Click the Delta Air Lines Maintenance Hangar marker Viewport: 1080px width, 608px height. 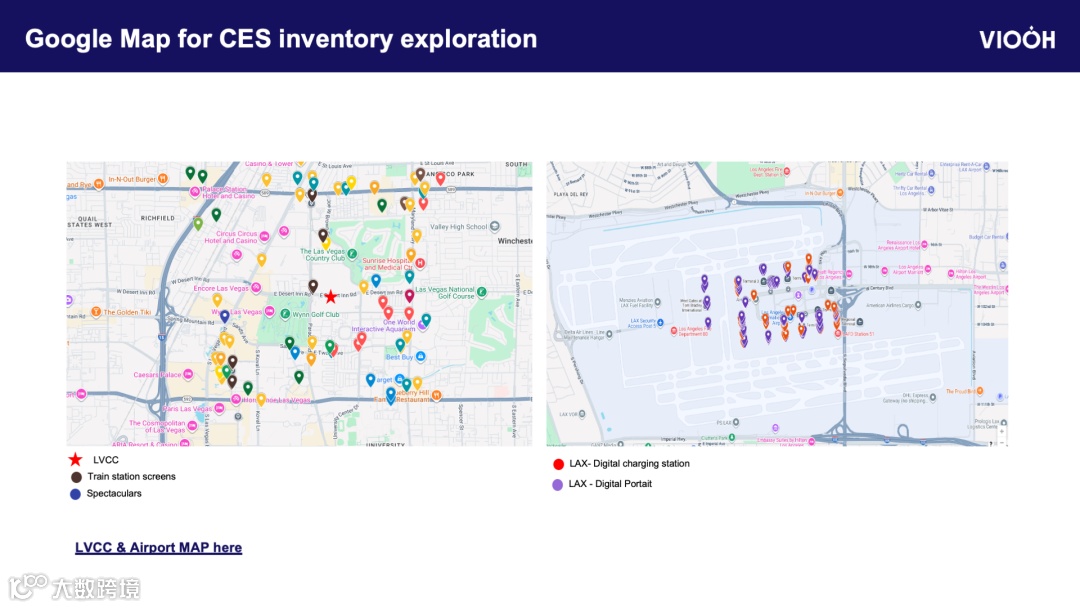(609, 335)
